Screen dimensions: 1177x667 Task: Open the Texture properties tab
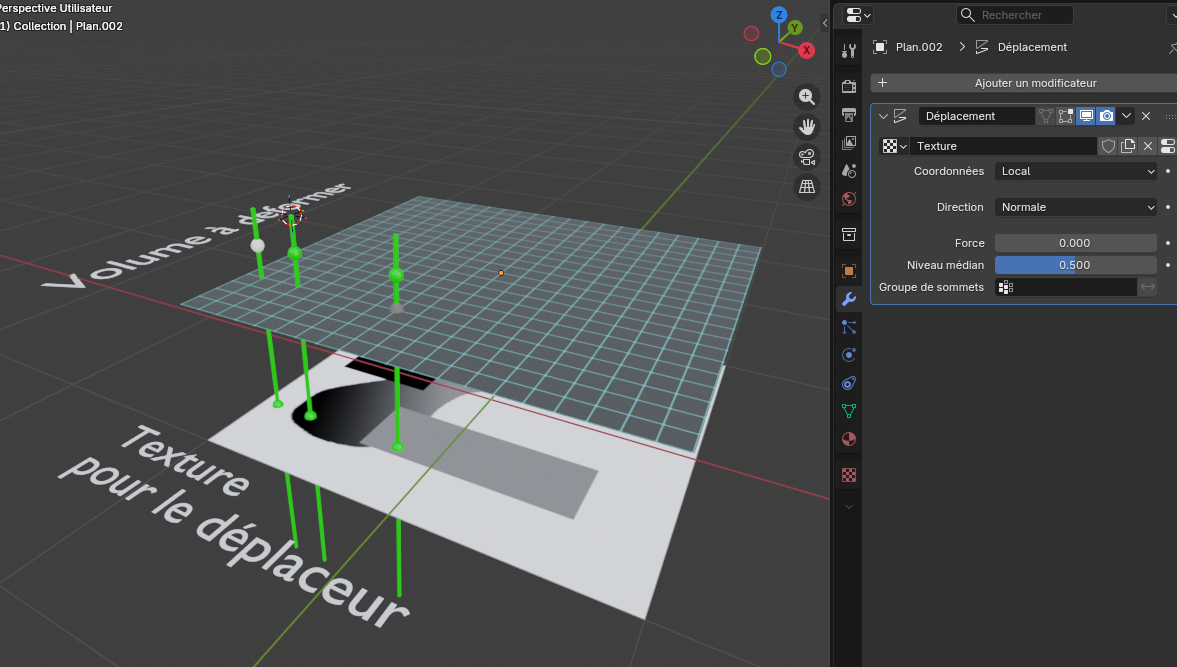coord(849,475)
